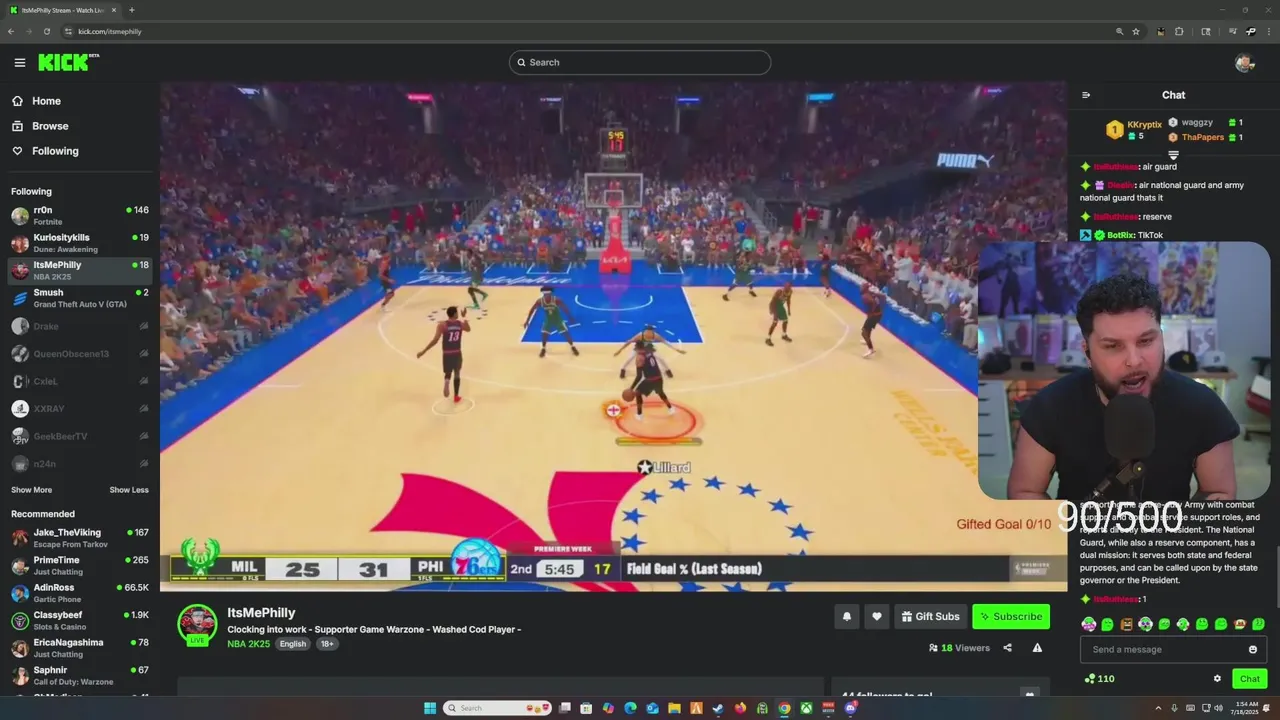Open browser extensions puzzle icon
1280x720 pixels.
1179,31
